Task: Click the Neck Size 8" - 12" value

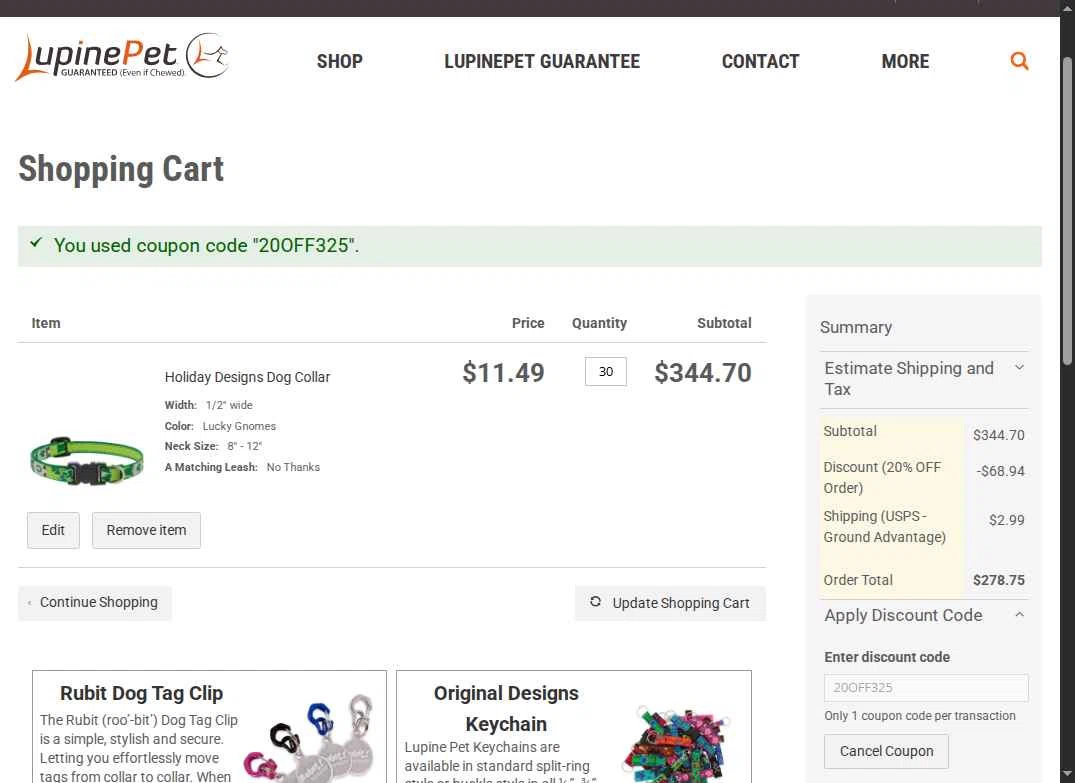Action: [245, 446]
